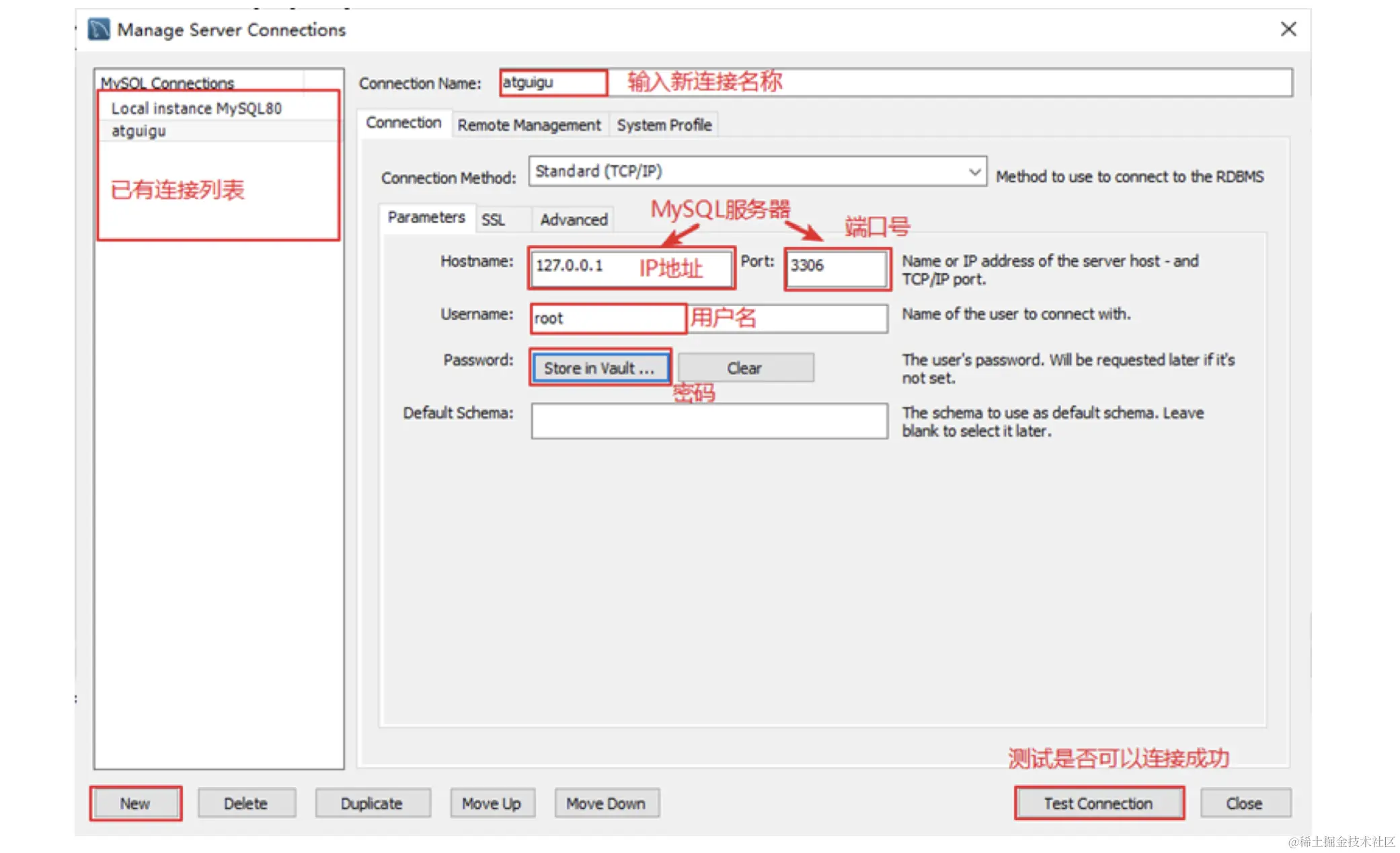Click the Username field containing root
Image resolution: width=1400 pixels, height=853 pixels.
click(x=709, y=318)
